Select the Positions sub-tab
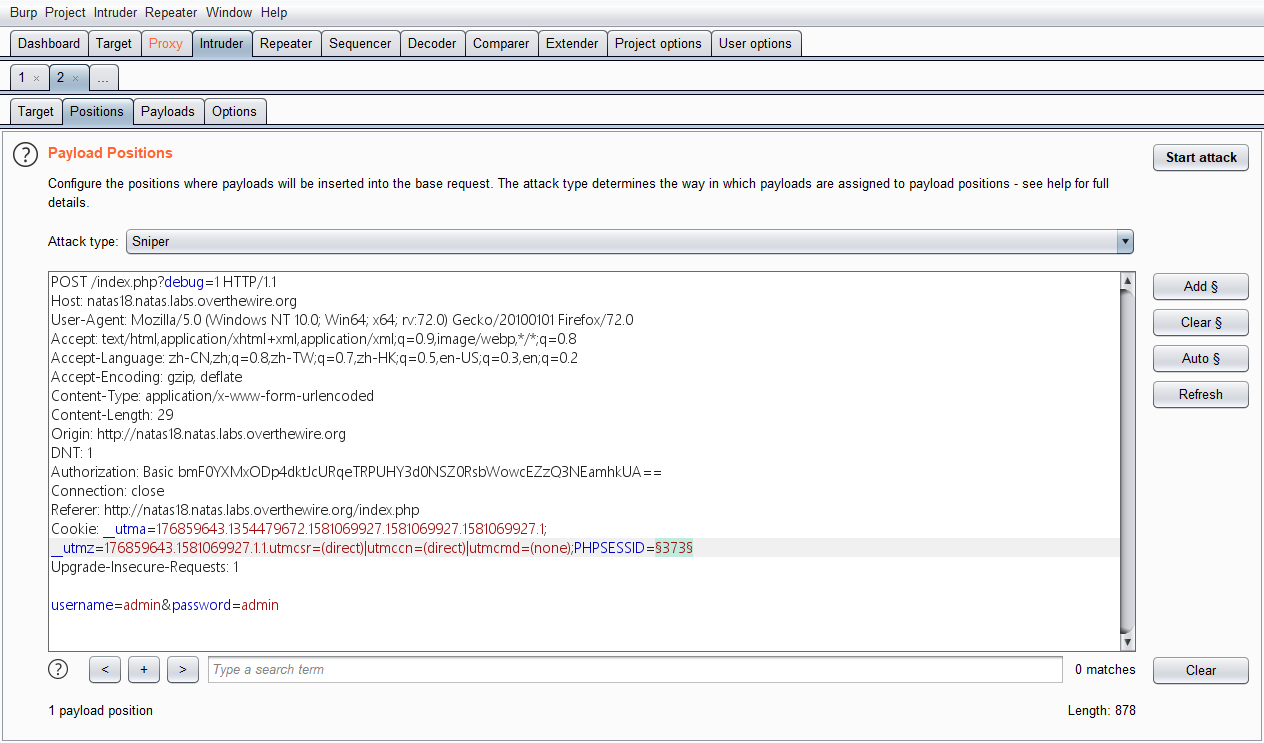Viewport: 1264px width, 743px height. point(97,112)
